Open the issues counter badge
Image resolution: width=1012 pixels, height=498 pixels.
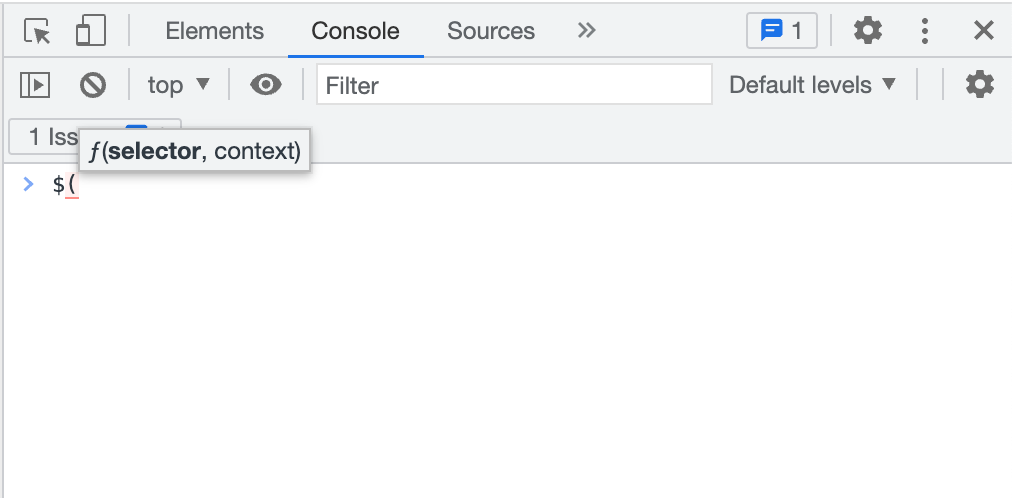click(781, 31)
